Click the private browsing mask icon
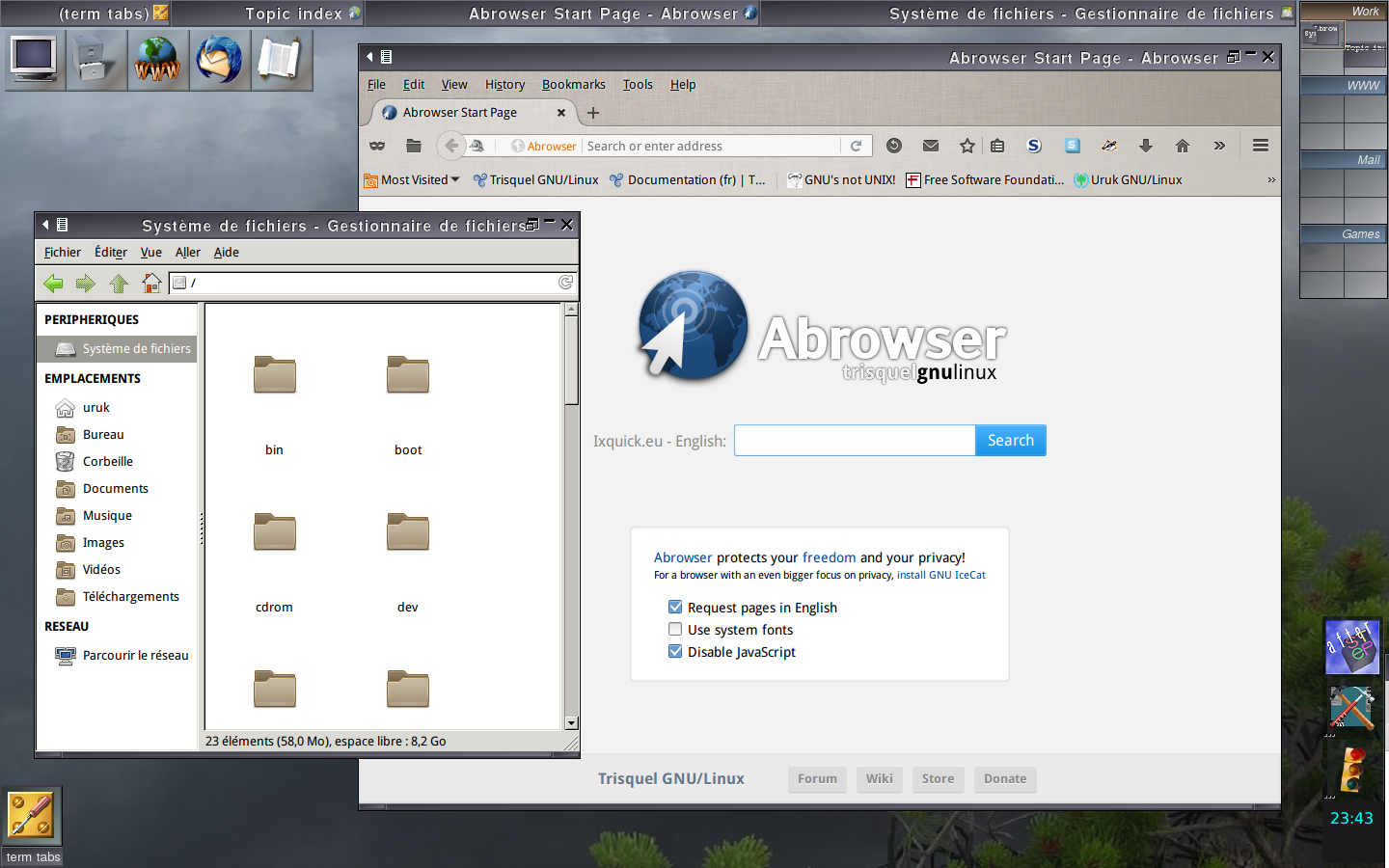 click(377, 146)
